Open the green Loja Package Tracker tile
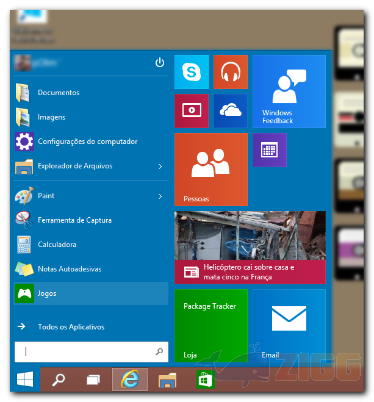Viewport: 374px width, 402px height. pos(211,326)
